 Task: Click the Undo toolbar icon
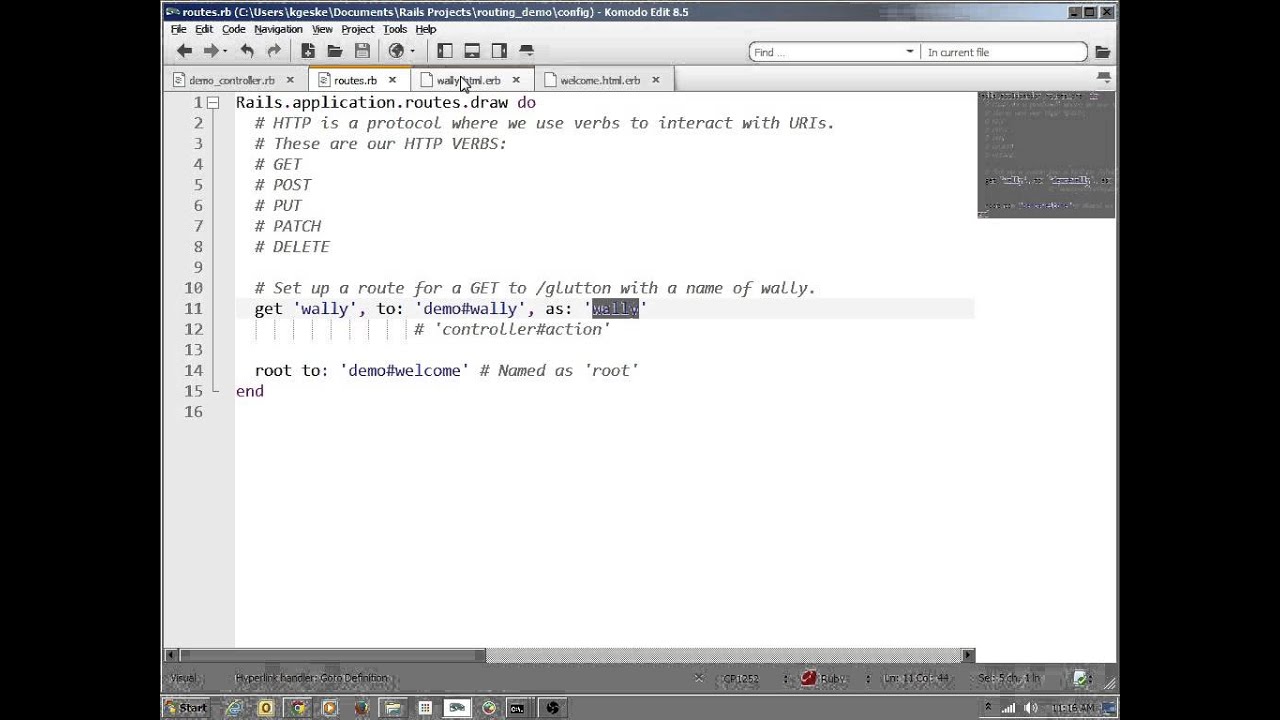247,51
